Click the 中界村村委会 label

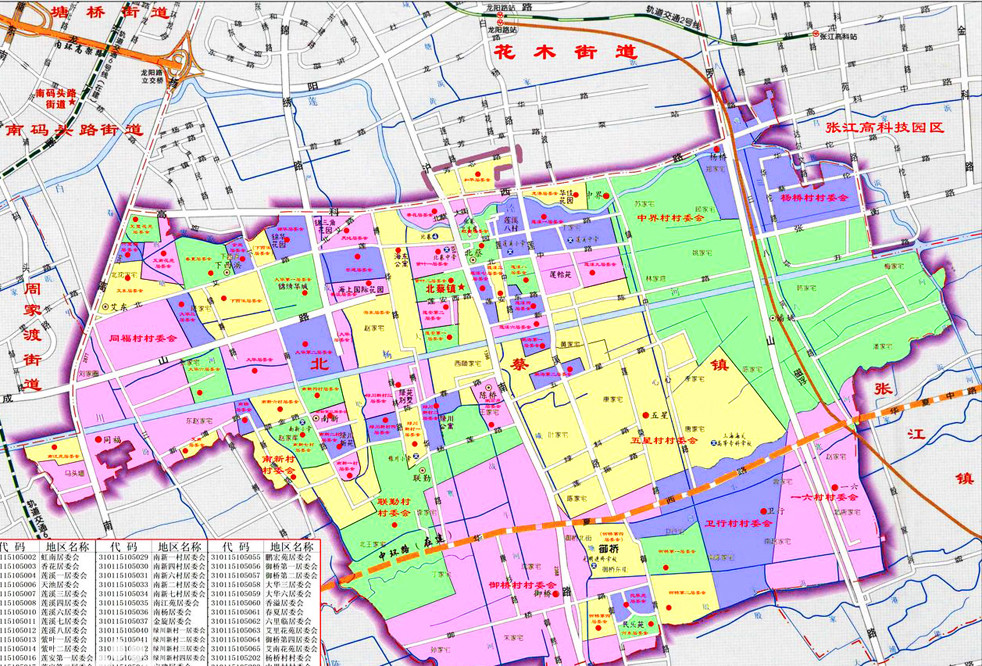pyautogui.click(x=671, y=217)
